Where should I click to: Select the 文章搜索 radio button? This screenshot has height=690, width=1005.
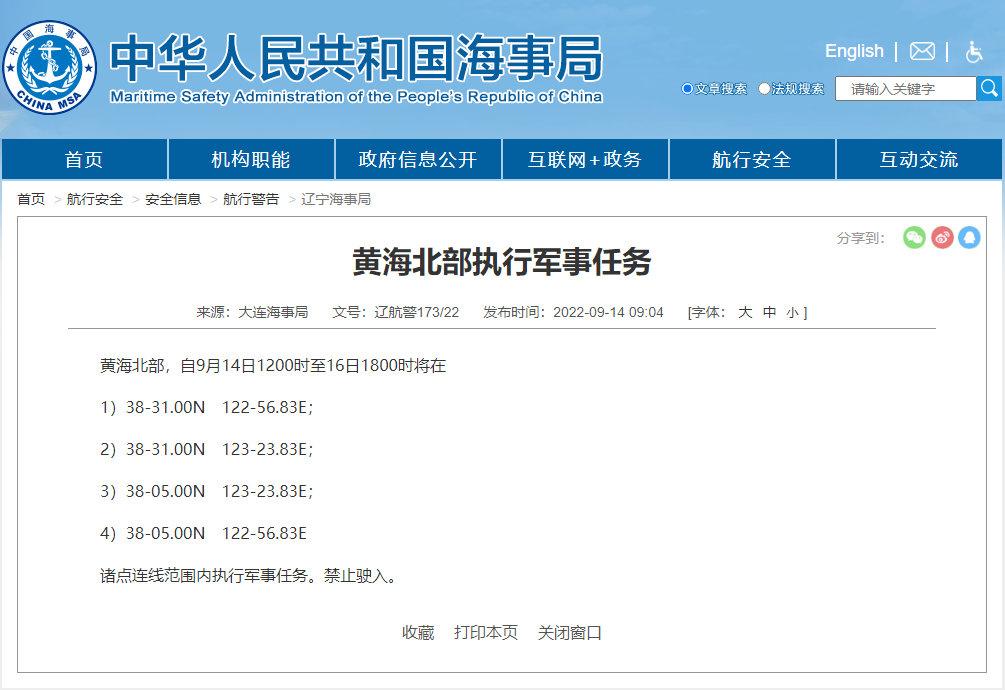(x=687, y=89)
